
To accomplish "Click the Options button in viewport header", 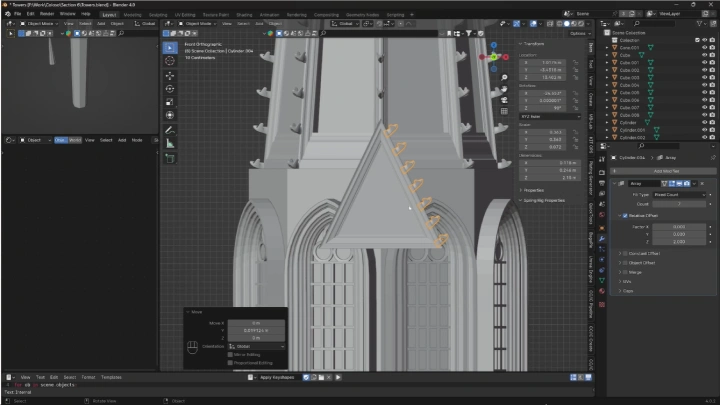I will tap(578, 34).
